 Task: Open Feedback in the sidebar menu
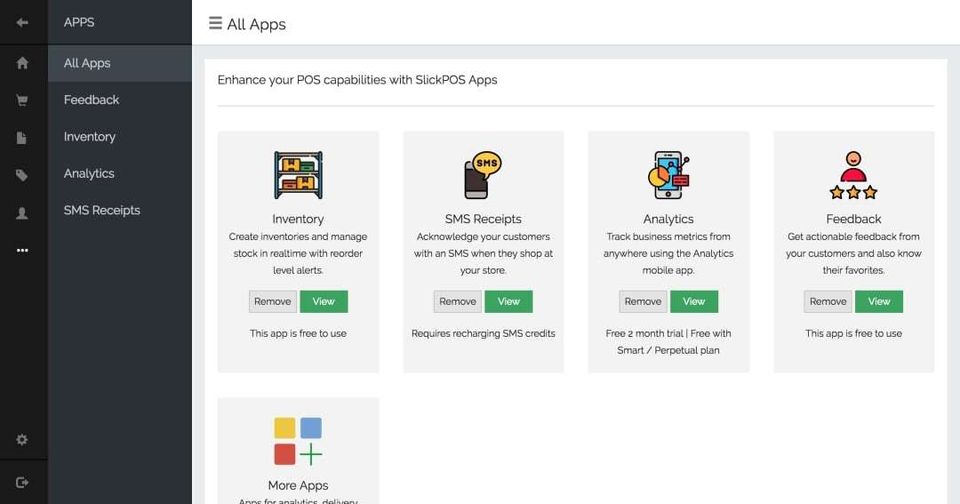(91, 100)
